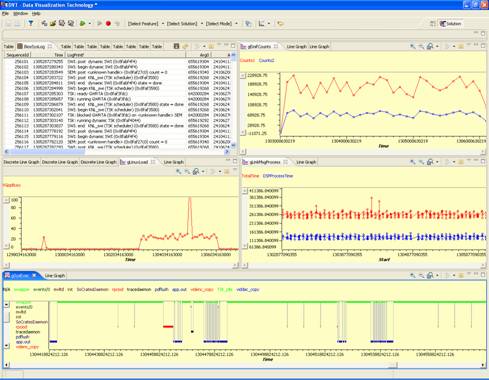The height and width of the screenshot is (380, 489).
Task: Click the Solution perspective button
Action: coord(451,23)
